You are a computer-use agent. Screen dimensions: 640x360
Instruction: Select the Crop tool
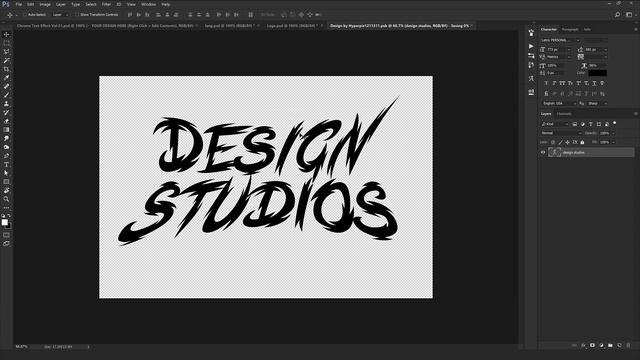click(x=6, y=69)
